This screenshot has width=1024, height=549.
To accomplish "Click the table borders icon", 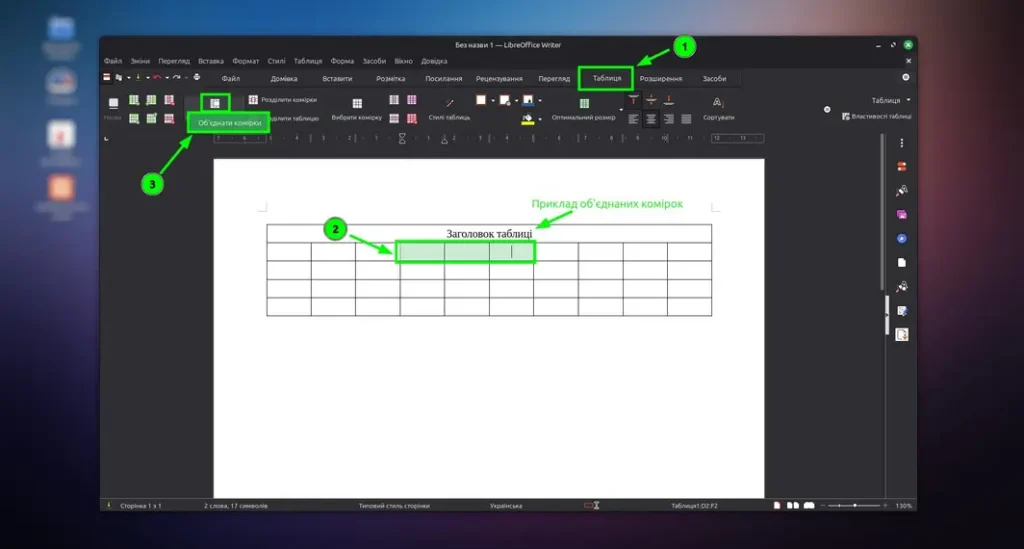I will click(481, 100).
